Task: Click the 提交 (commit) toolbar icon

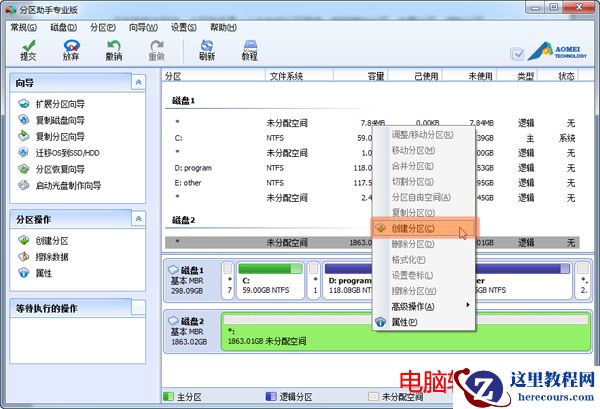Action: point(28,51)
